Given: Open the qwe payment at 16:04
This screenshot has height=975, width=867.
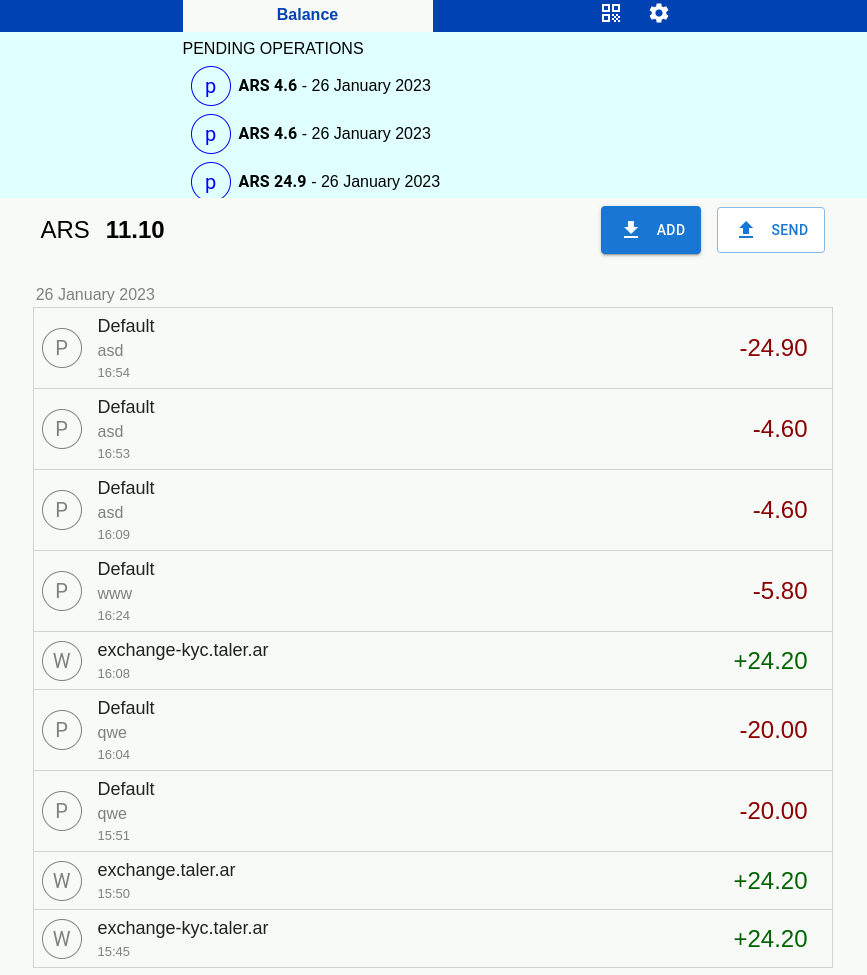Looking at the screenshot, I should pyautogui.click(x=432, y=730).
